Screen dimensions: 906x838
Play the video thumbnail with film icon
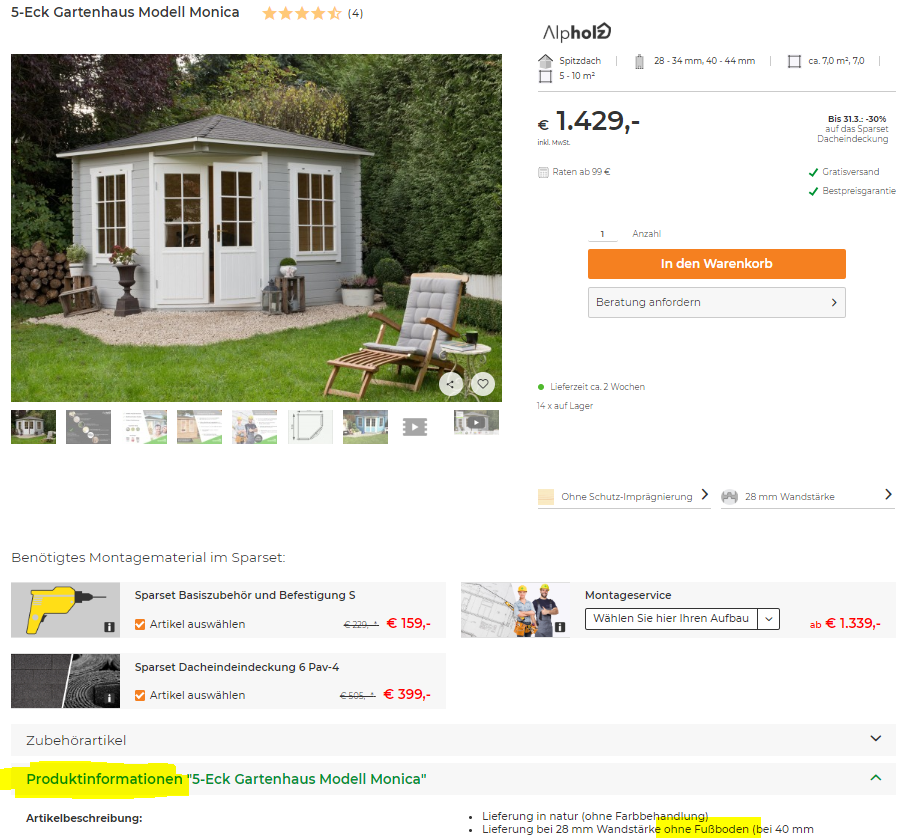(415, 427)
